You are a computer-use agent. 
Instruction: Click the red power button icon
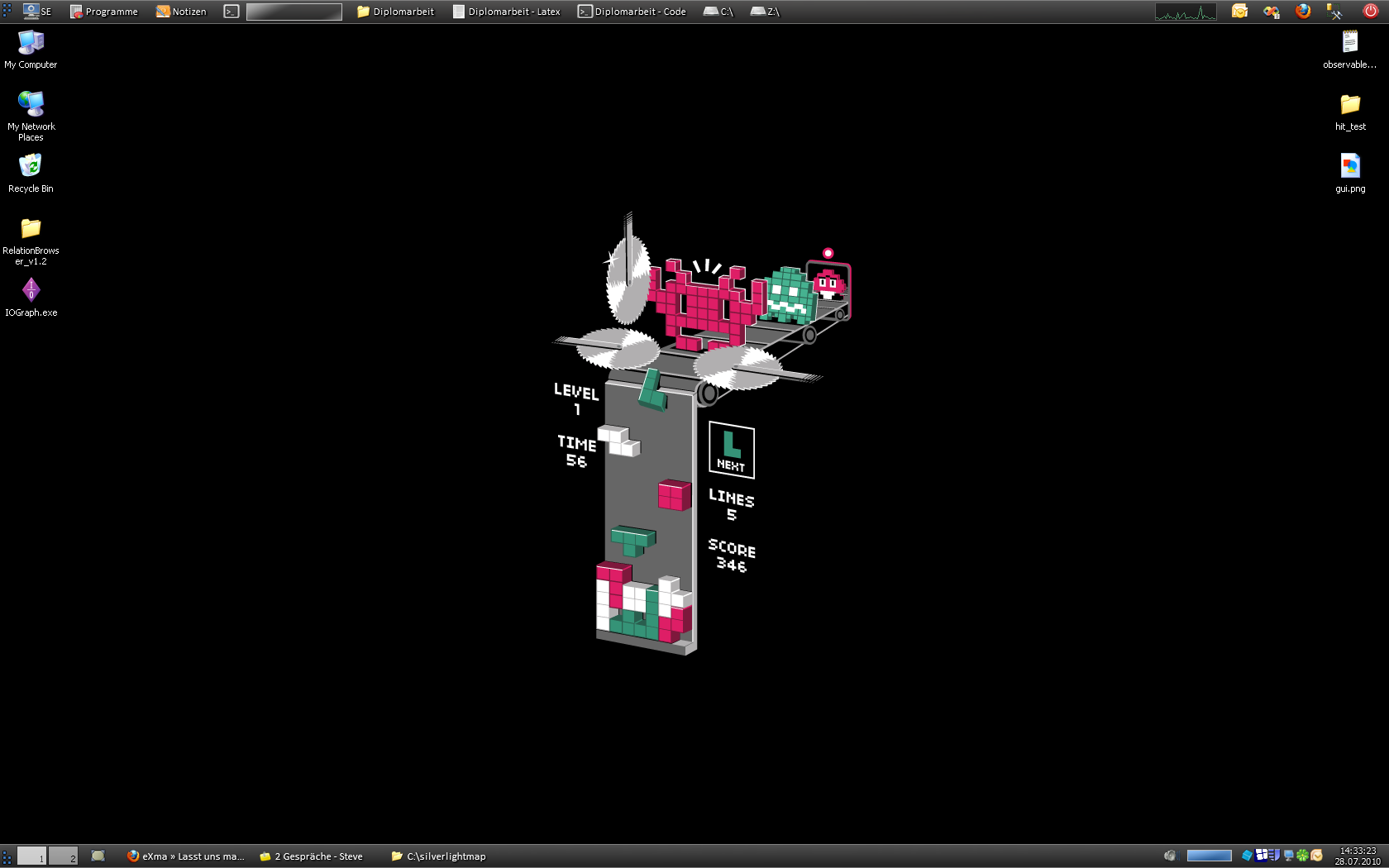click(x=1370, y=11)
